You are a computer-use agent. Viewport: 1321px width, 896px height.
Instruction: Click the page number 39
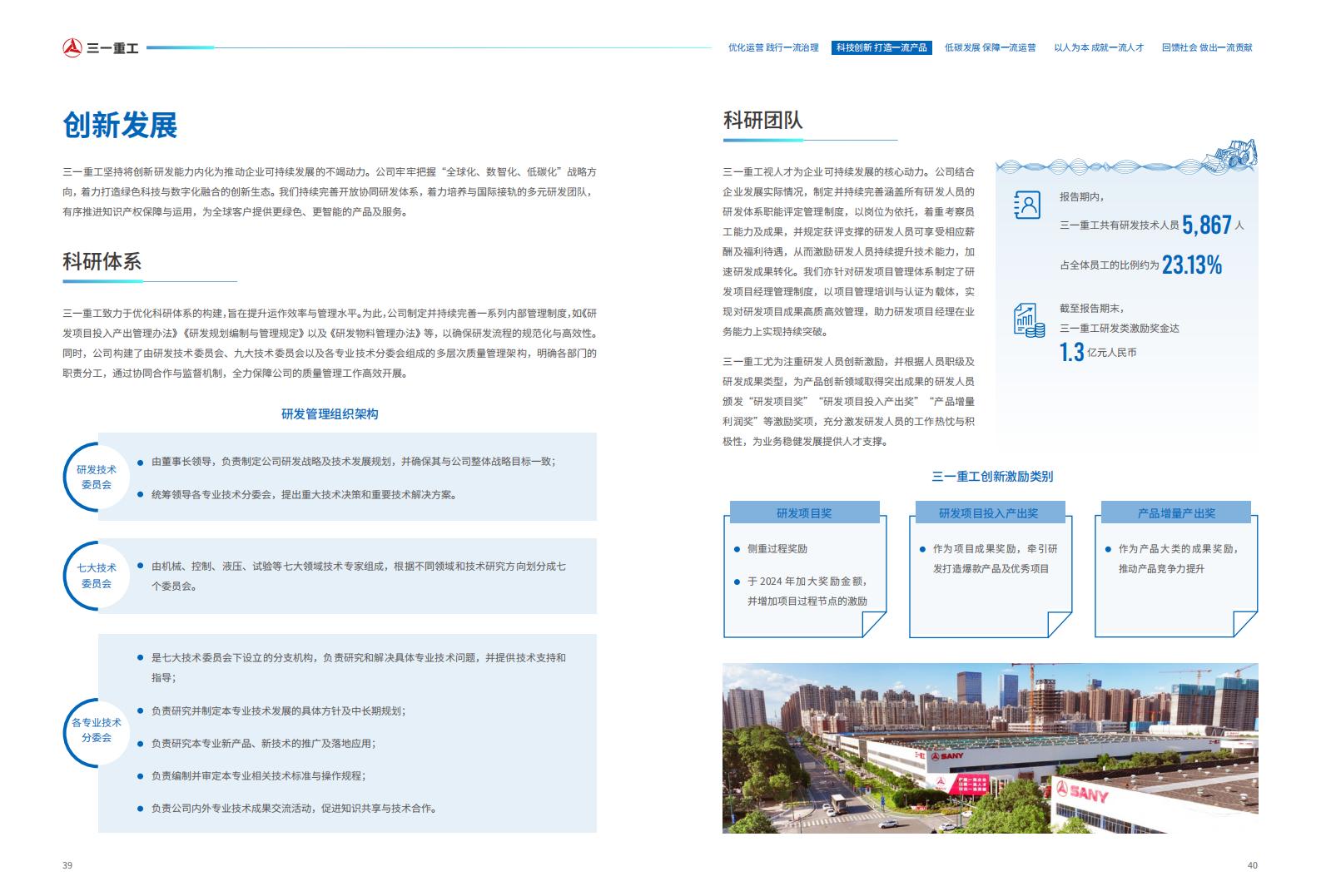(x=67, y=865)
